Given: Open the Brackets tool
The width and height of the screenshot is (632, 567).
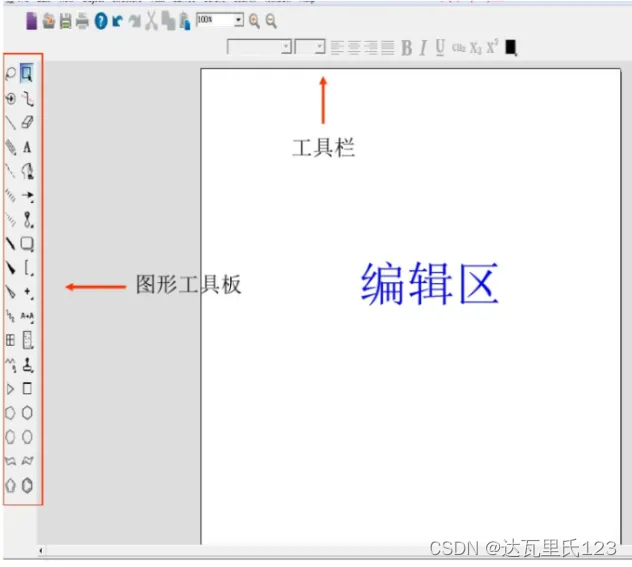Looking at the screenshot, I should 28,268.
